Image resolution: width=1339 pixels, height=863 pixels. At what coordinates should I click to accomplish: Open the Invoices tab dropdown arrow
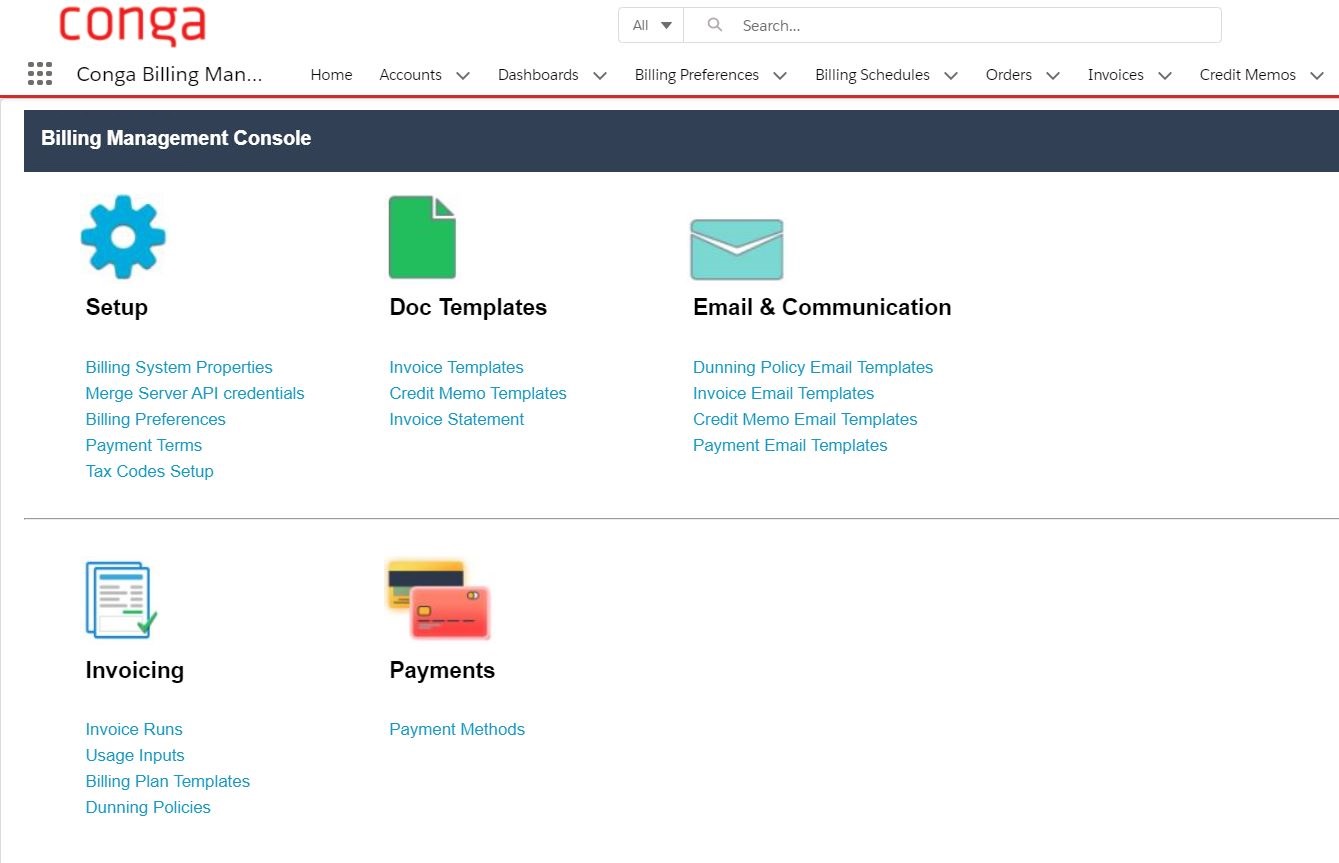(x=1164, y=74)
